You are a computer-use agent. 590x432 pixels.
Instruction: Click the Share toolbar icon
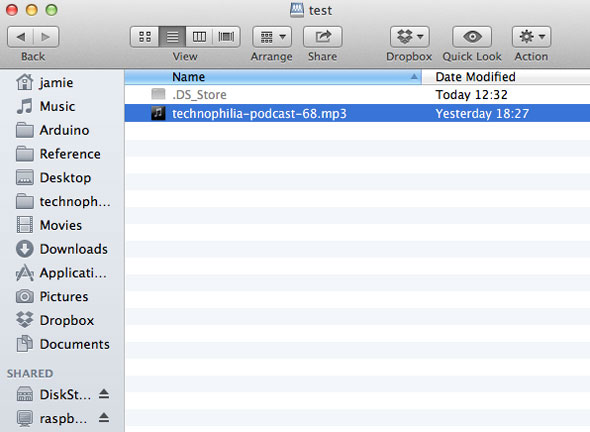(x=322, y=37)
